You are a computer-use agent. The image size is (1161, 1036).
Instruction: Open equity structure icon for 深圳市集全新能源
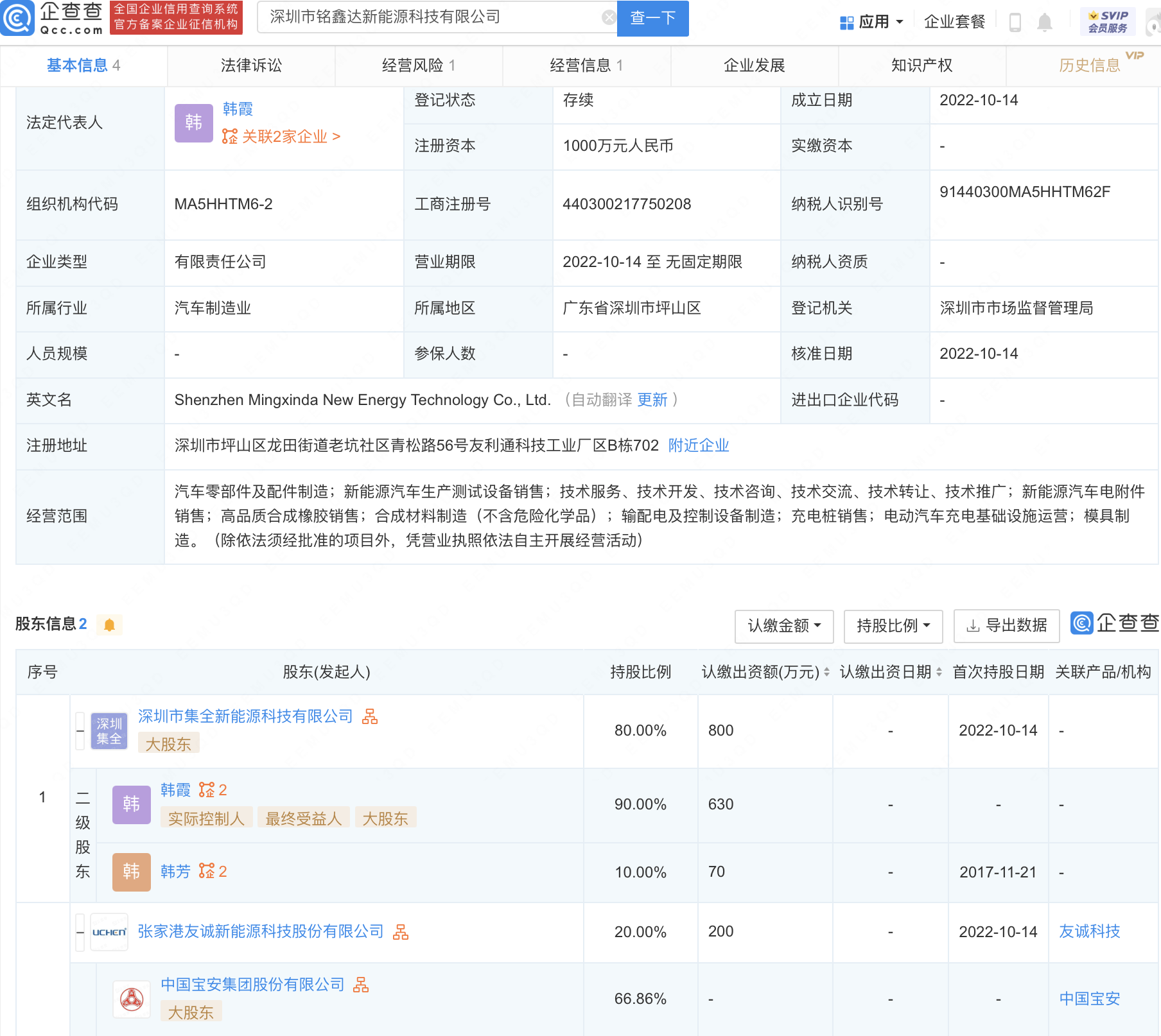coord(370,716)
